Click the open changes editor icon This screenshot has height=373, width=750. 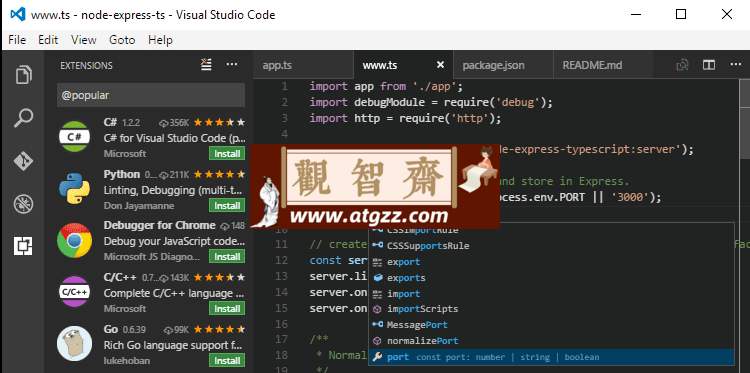click(x=682, y=65)
